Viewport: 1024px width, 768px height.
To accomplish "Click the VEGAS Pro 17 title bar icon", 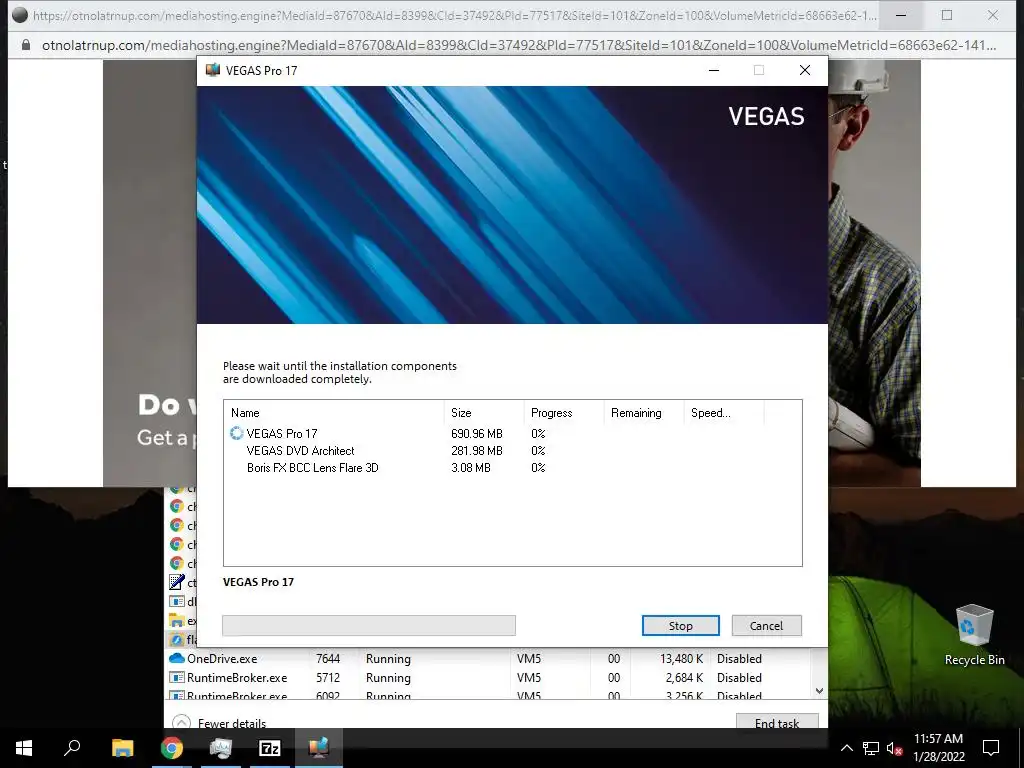I will pos(212,70).
